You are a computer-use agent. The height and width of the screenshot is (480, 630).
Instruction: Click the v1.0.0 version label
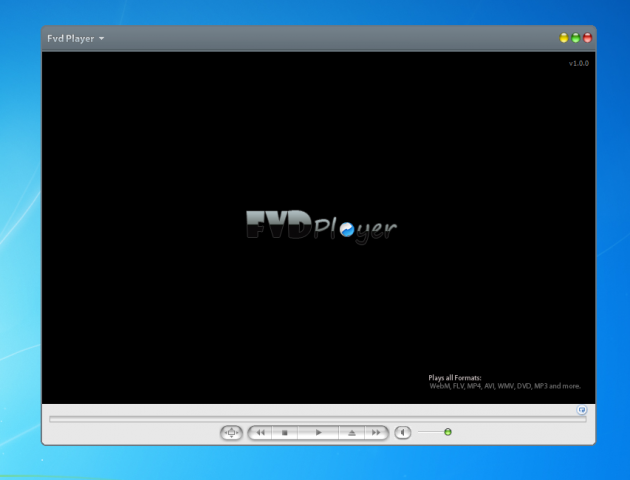579,63
